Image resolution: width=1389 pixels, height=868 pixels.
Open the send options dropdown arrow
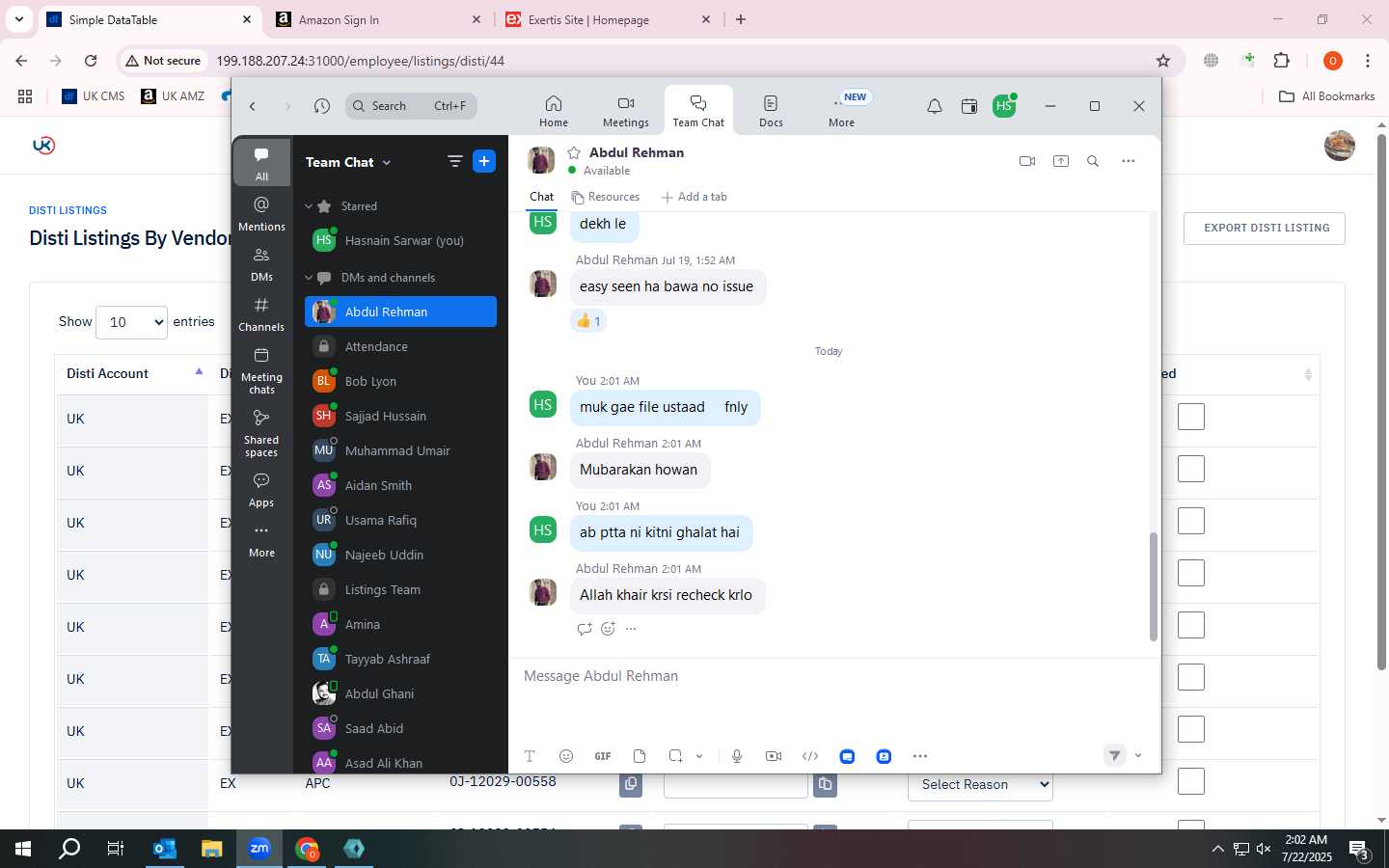[1138, 756]
